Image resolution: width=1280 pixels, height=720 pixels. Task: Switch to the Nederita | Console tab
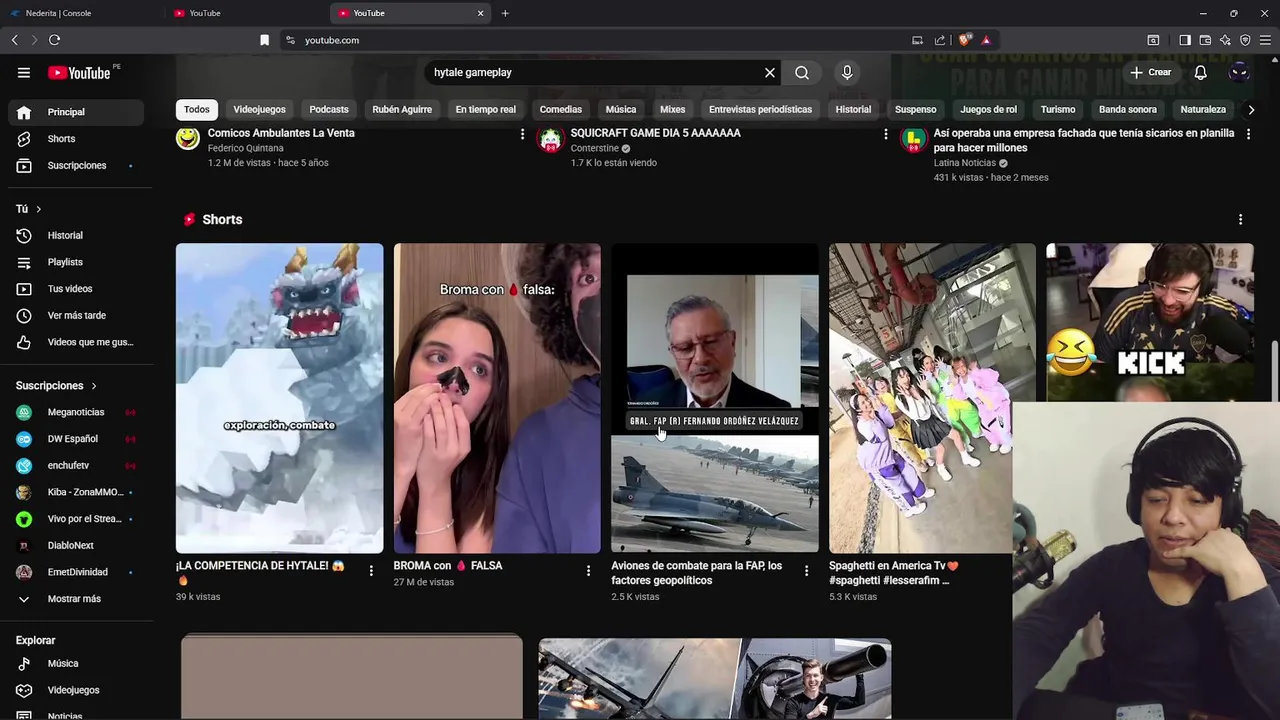point(80,13)
